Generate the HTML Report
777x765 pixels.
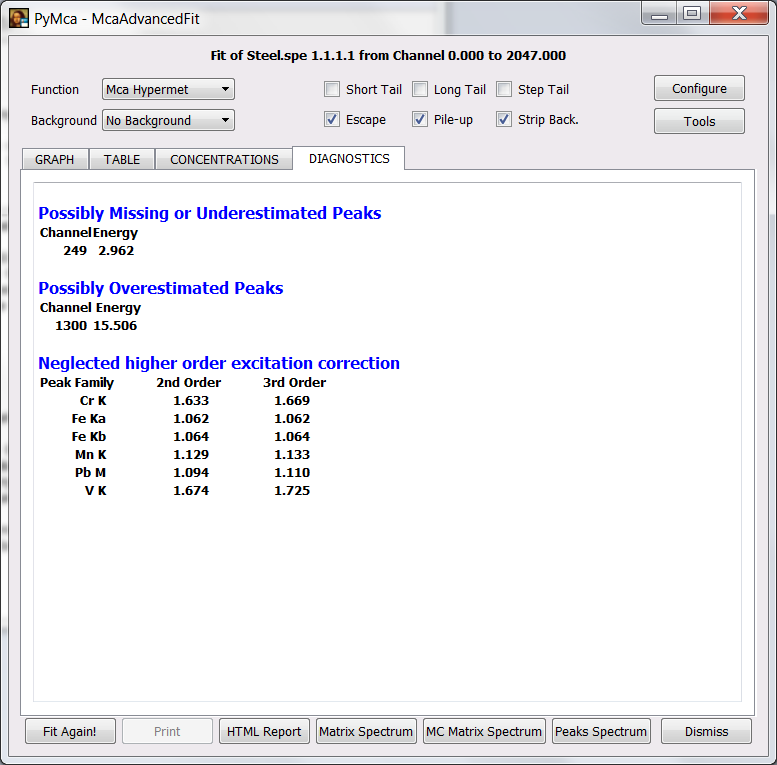264,732
